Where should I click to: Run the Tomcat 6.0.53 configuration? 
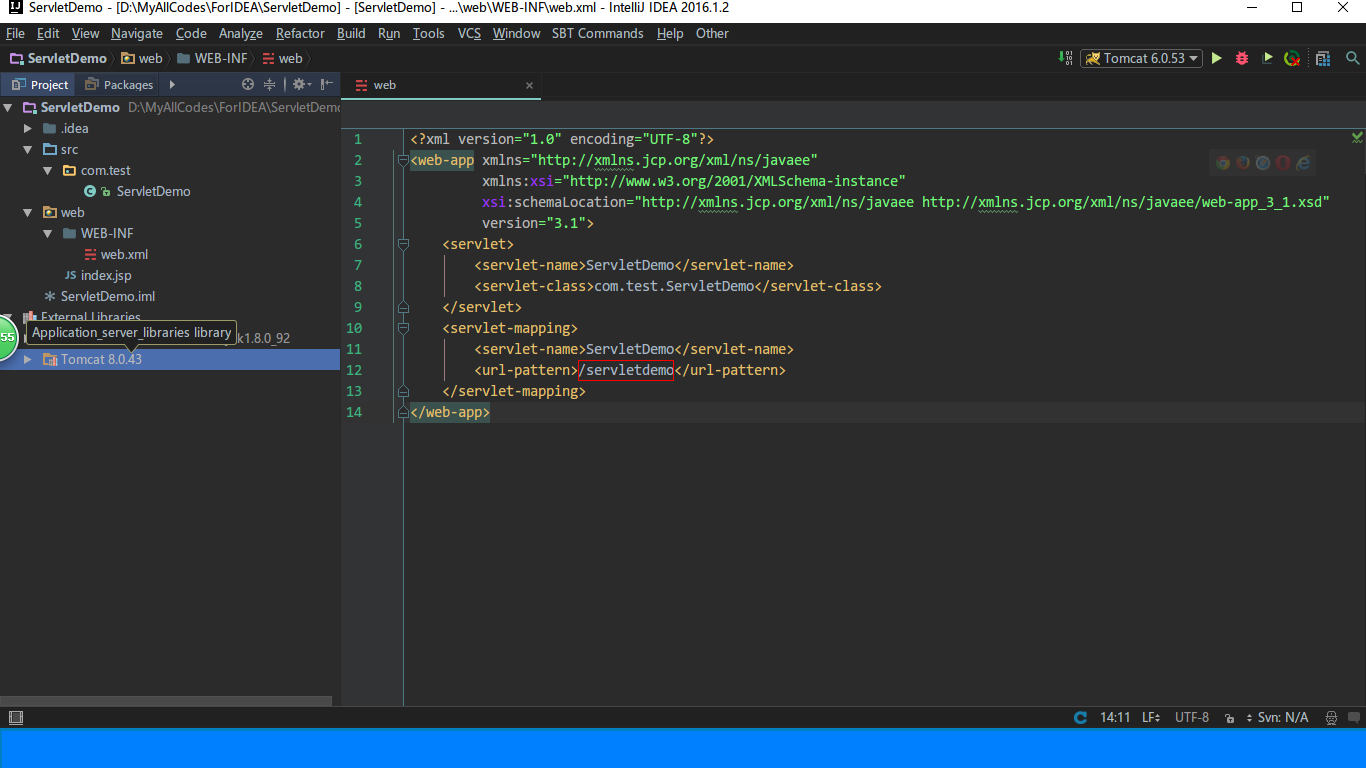point(1217,58)
